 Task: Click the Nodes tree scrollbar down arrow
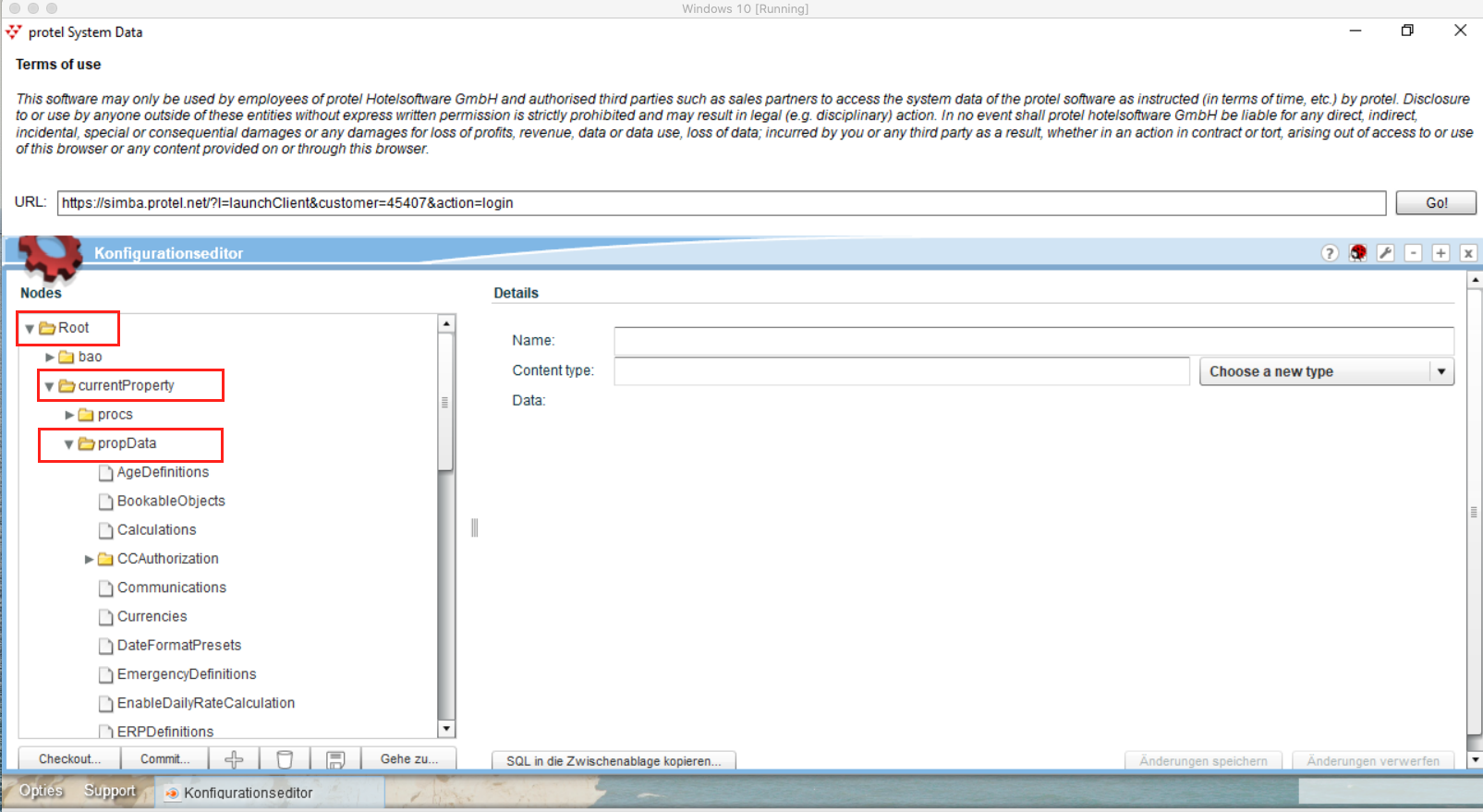point(446,728)
